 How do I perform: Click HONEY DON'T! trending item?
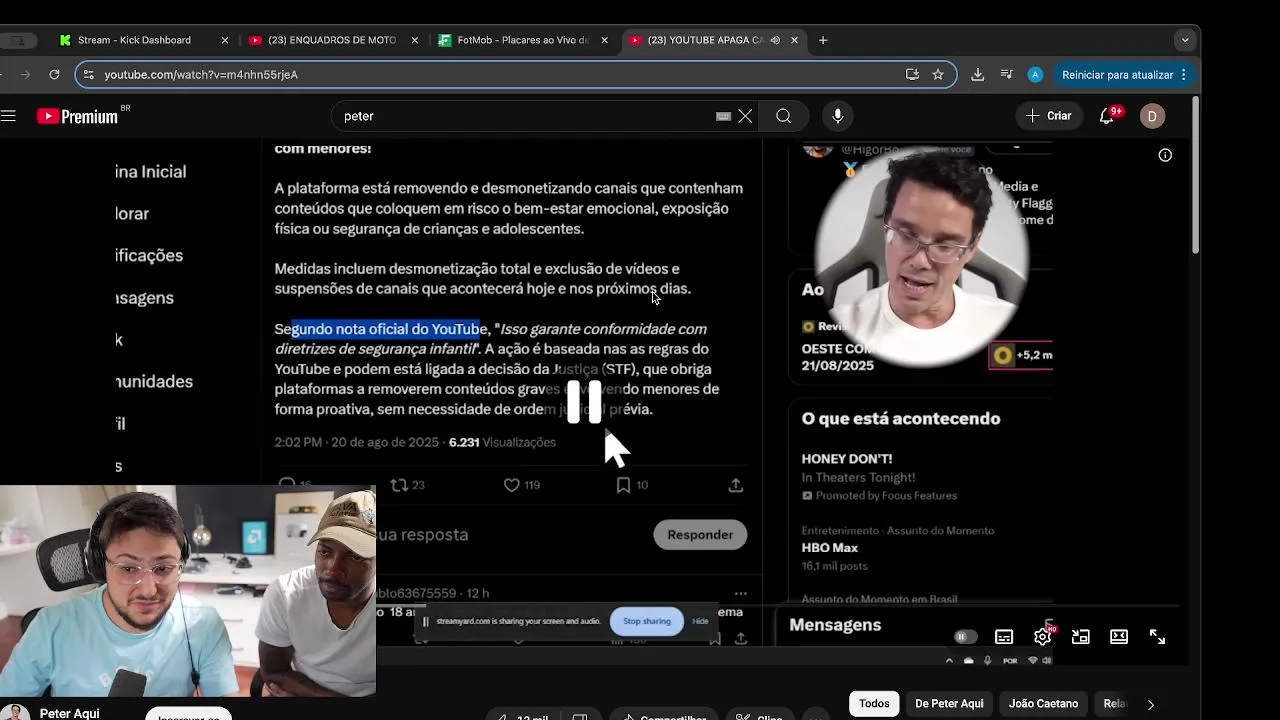click(847, 459)
